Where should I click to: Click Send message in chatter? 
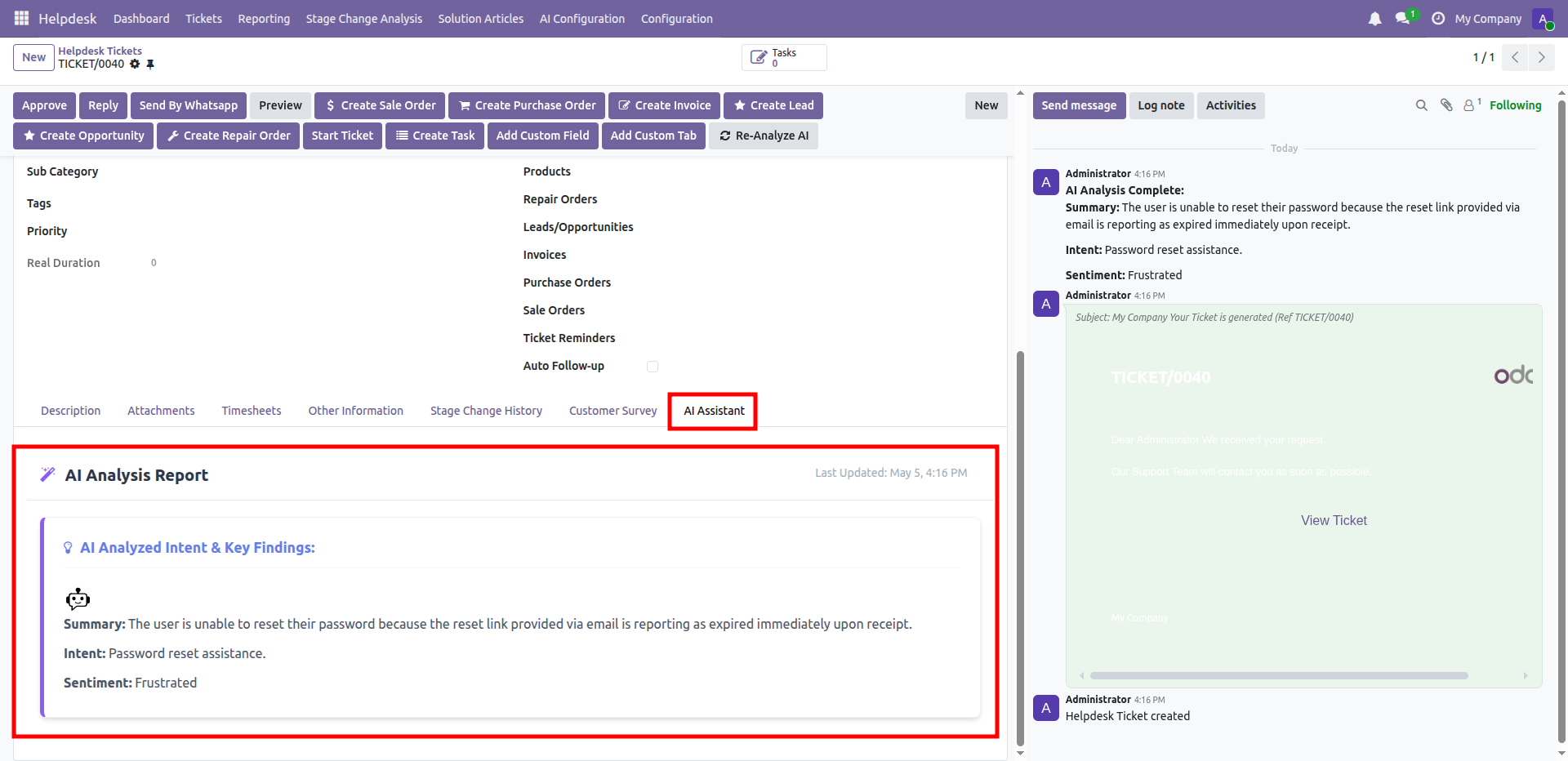1079,105
